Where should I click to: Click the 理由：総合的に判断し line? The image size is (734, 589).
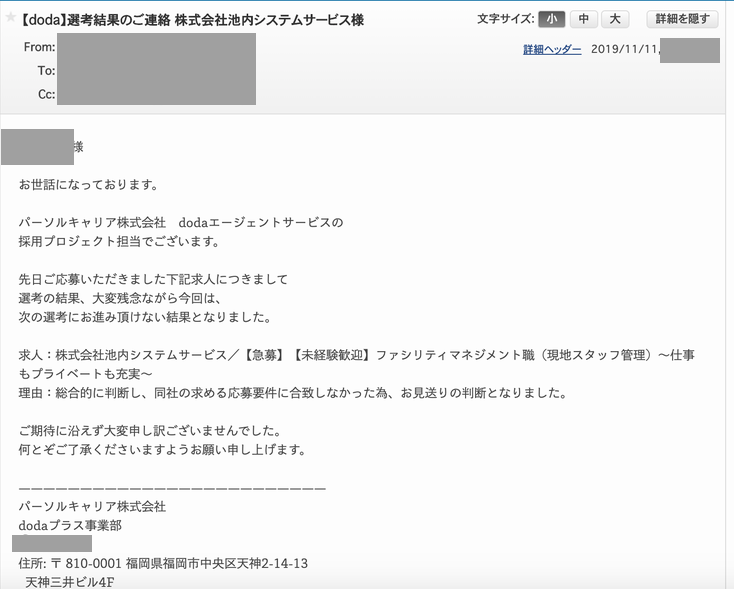coord(293,393)
